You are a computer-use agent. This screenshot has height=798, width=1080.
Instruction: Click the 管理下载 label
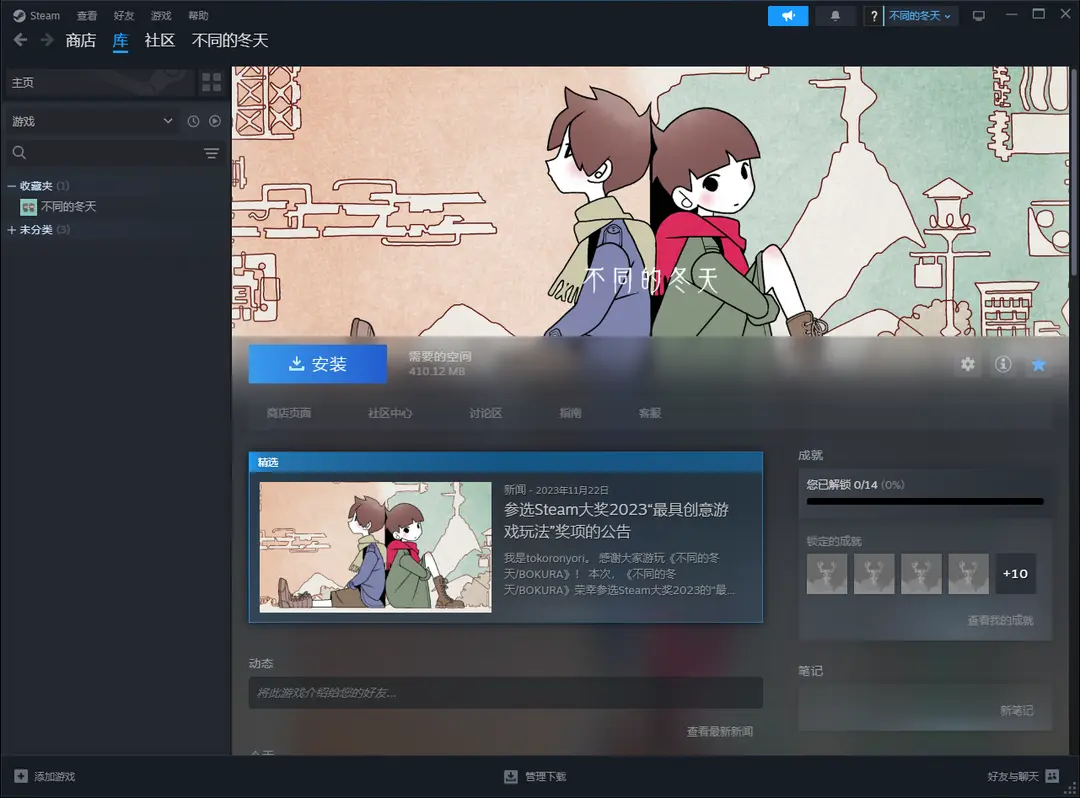[546, 777]
